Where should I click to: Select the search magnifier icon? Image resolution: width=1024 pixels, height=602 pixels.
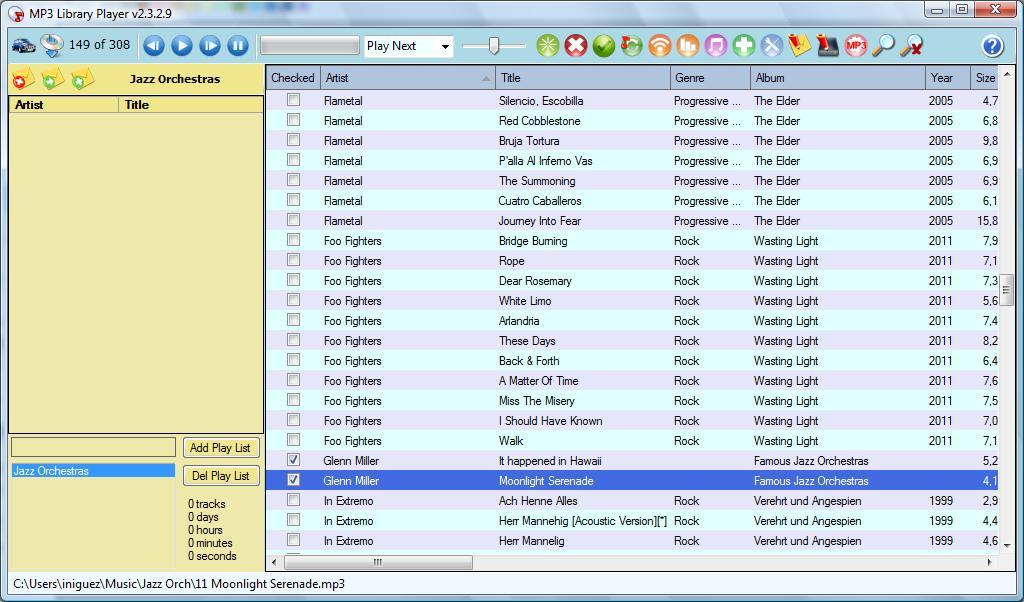click(883, 45)
